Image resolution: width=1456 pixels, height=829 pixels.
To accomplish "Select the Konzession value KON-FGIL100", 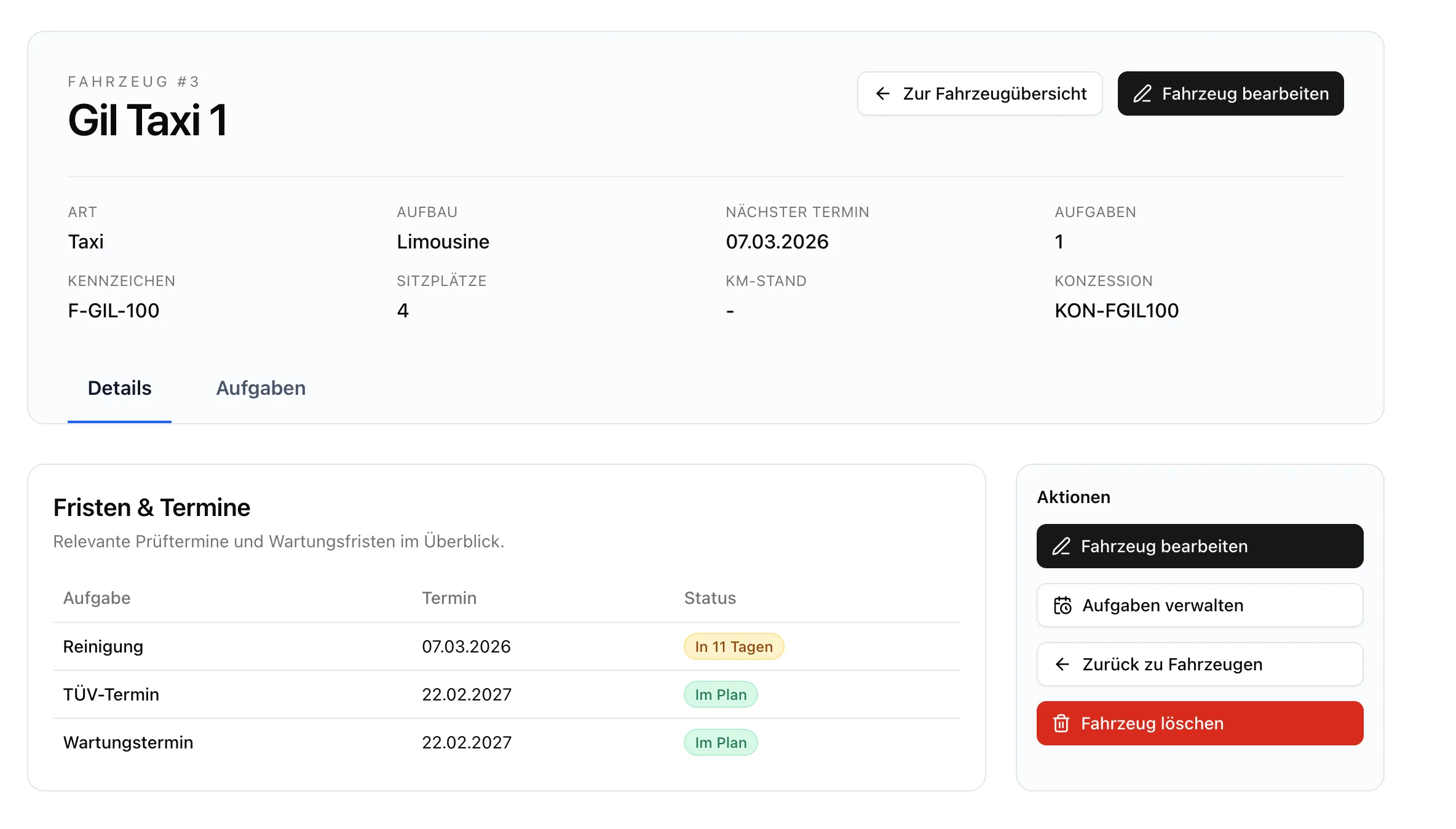I will [x=1117, y=311].
